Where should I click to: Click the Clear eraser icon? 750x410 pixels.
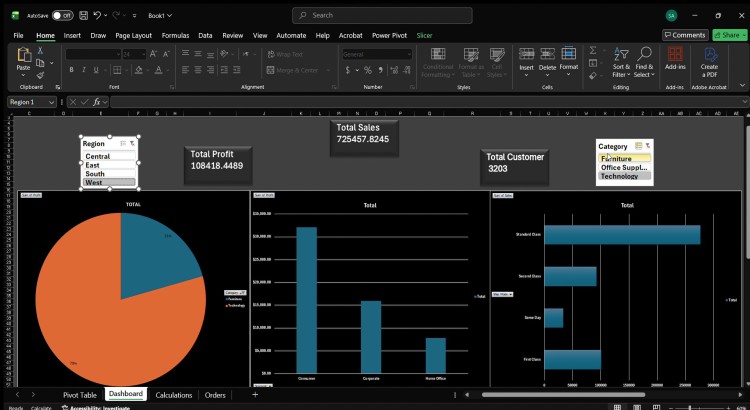coord(593,76)
